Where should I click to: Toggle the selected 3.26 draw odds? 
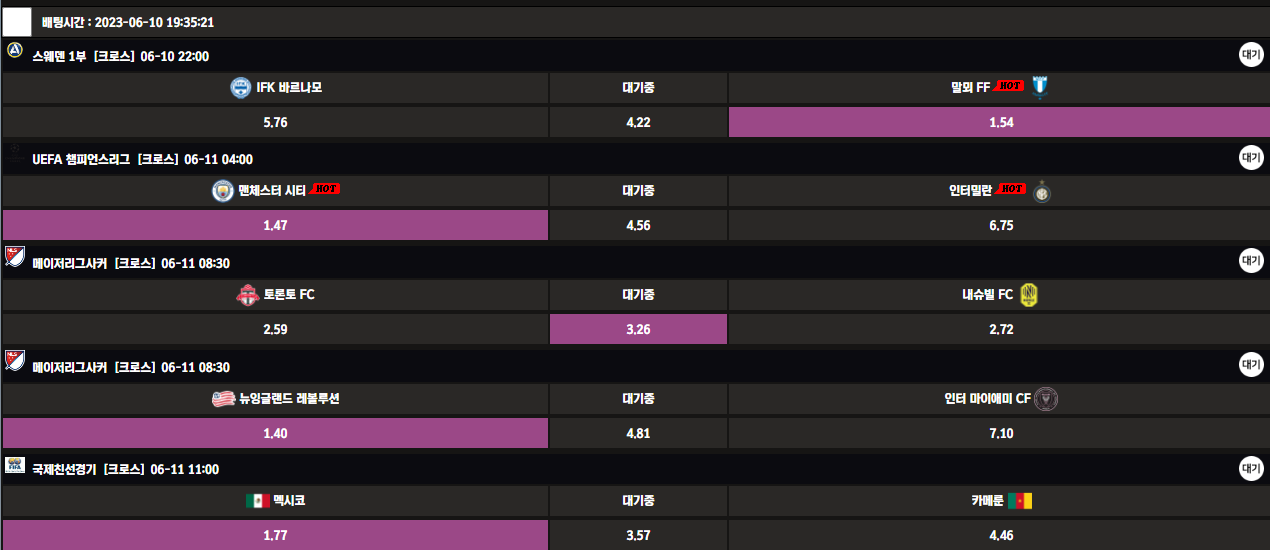pyautogui.click(x=638, y=329)
